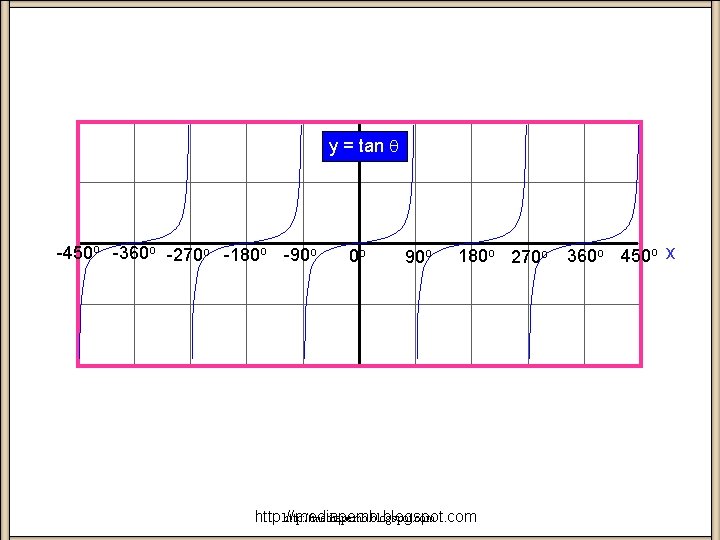Click the -360° axis label

(x=134, y=253)
